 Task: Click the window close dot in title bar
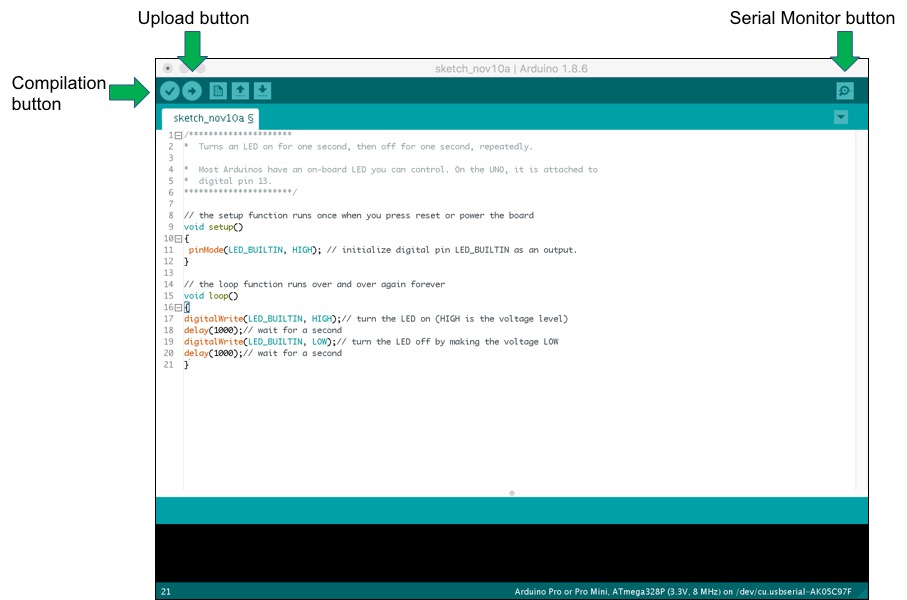[167, 69]
